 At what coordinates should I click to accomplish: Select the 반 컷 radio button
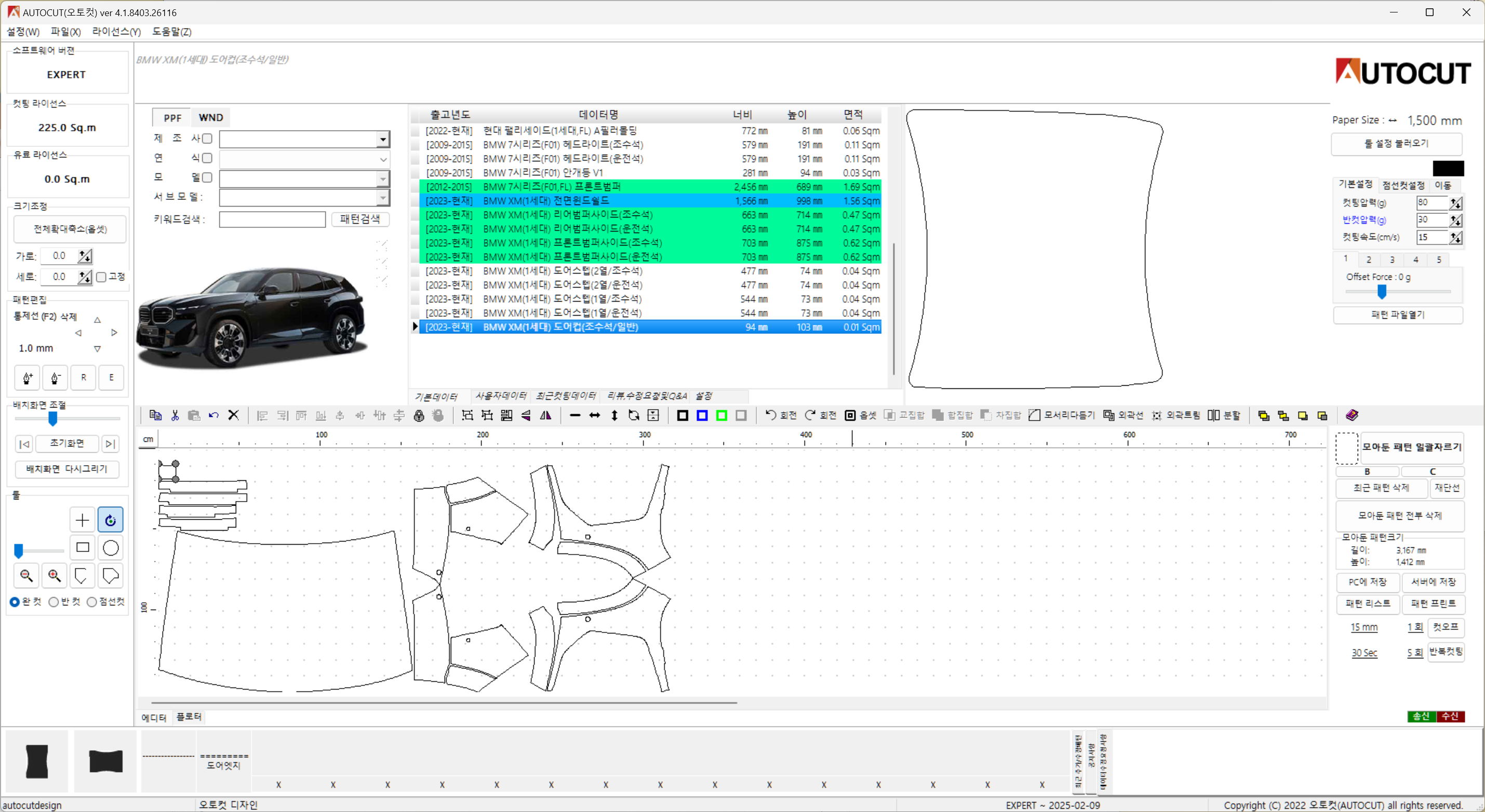[x=53, y=602]
